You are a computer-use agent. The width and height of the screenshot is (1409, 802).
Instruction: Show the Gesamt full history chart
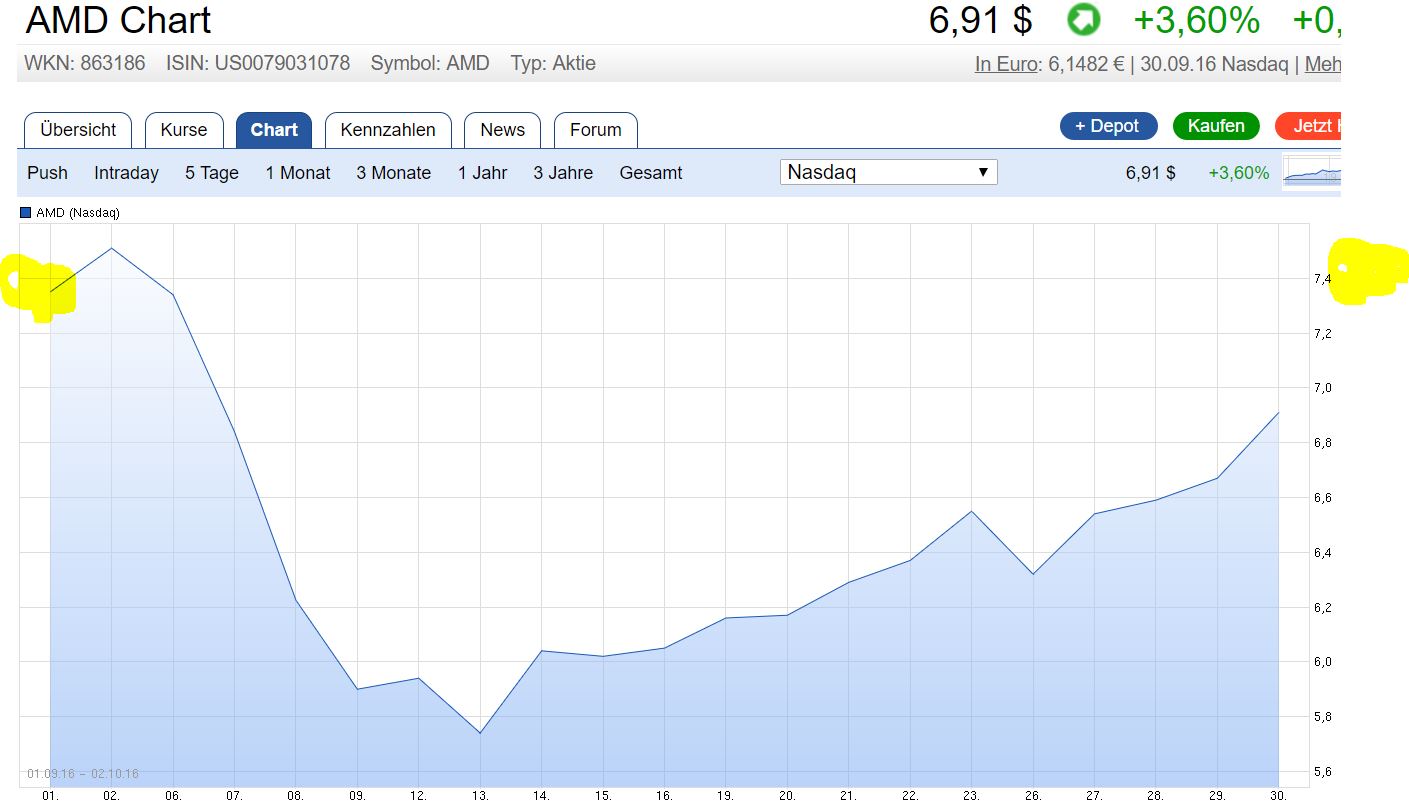point(651,173)
